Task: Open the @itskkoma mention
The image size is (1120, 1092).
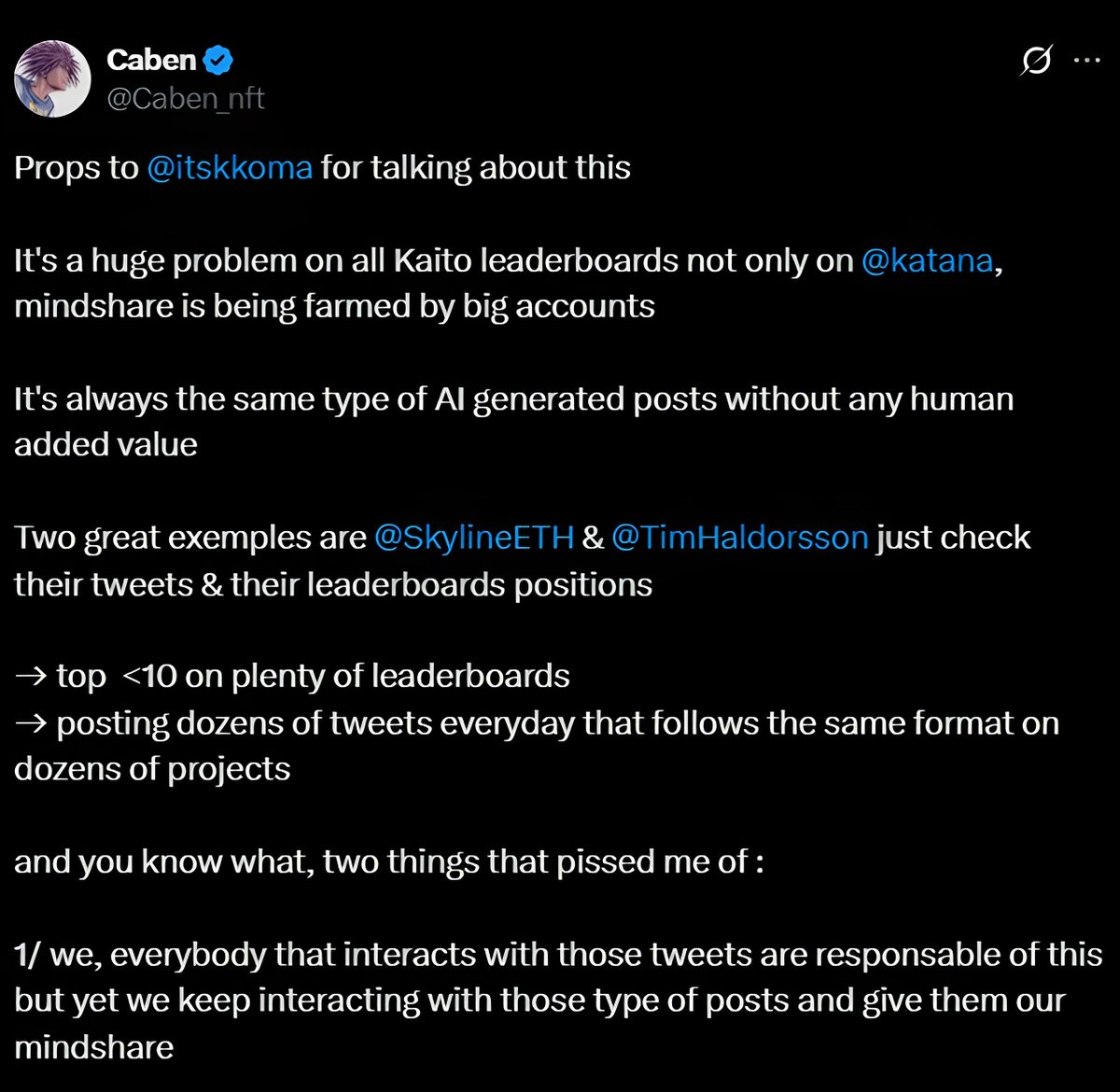Action: point(230,168)
